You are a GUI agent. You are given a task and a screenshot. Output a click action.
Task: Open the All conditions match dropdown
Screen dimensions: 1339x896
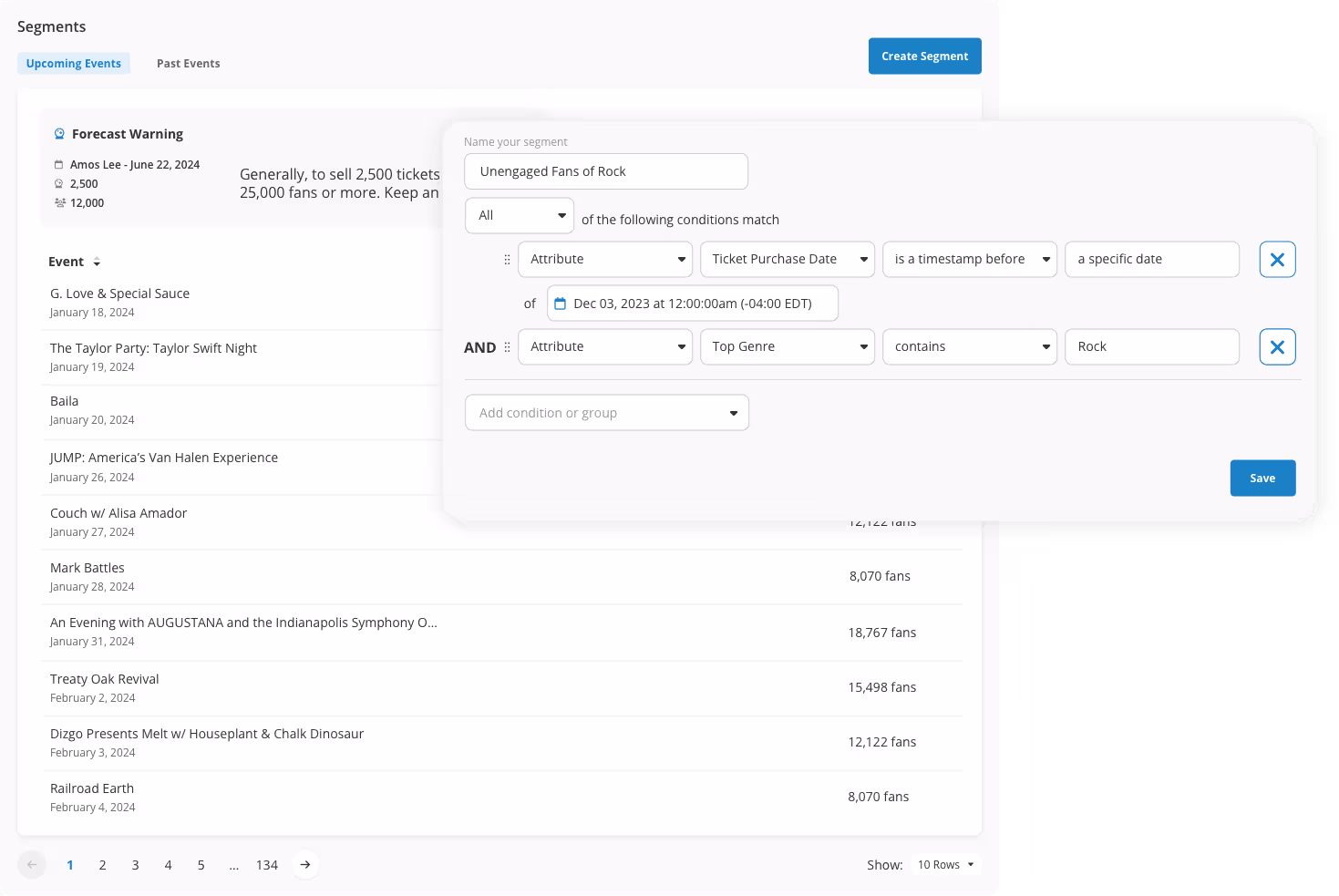point(520,216)
